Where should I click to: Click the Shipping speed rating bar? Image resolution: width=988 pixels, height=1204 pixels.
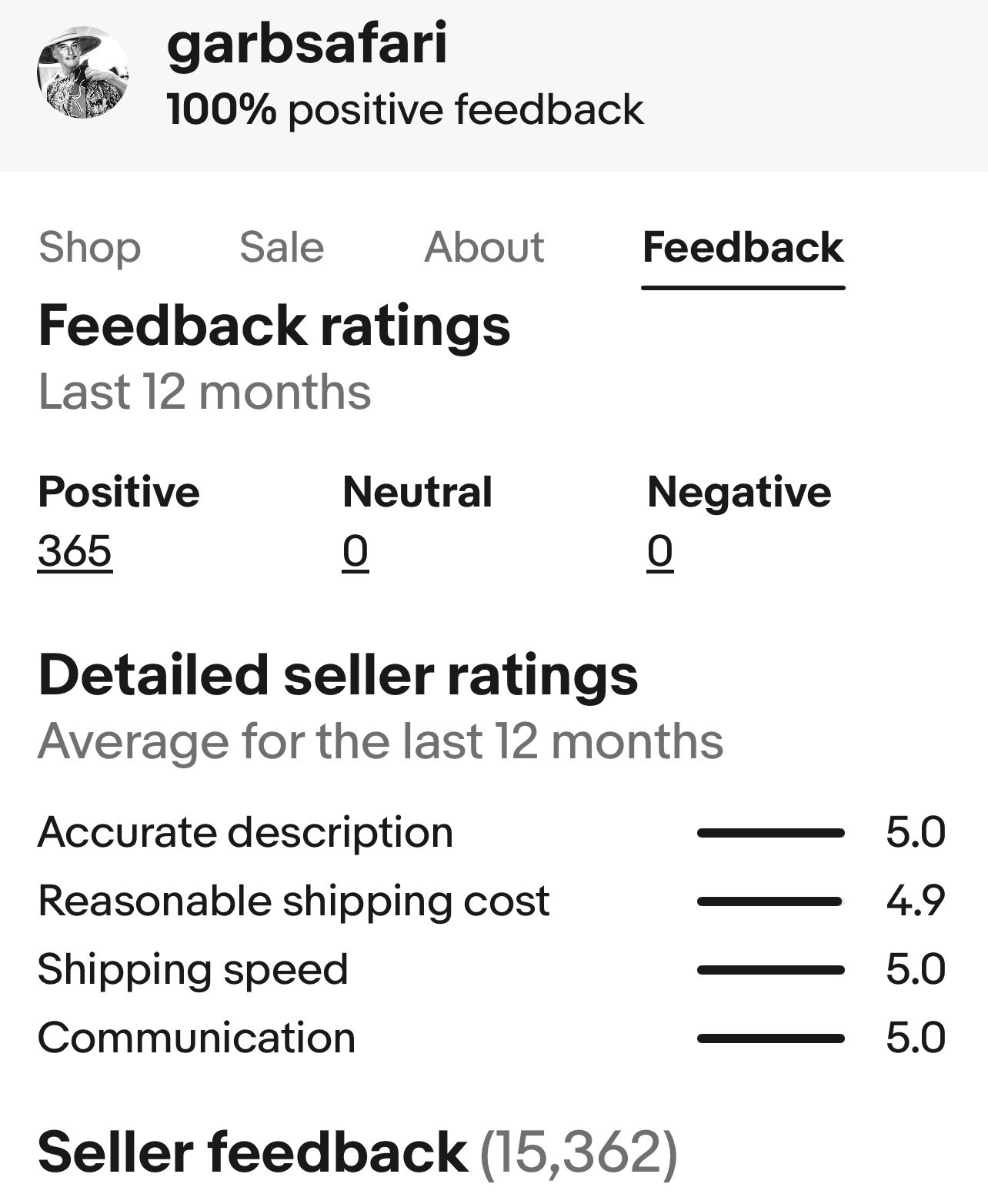click(770, 970)
